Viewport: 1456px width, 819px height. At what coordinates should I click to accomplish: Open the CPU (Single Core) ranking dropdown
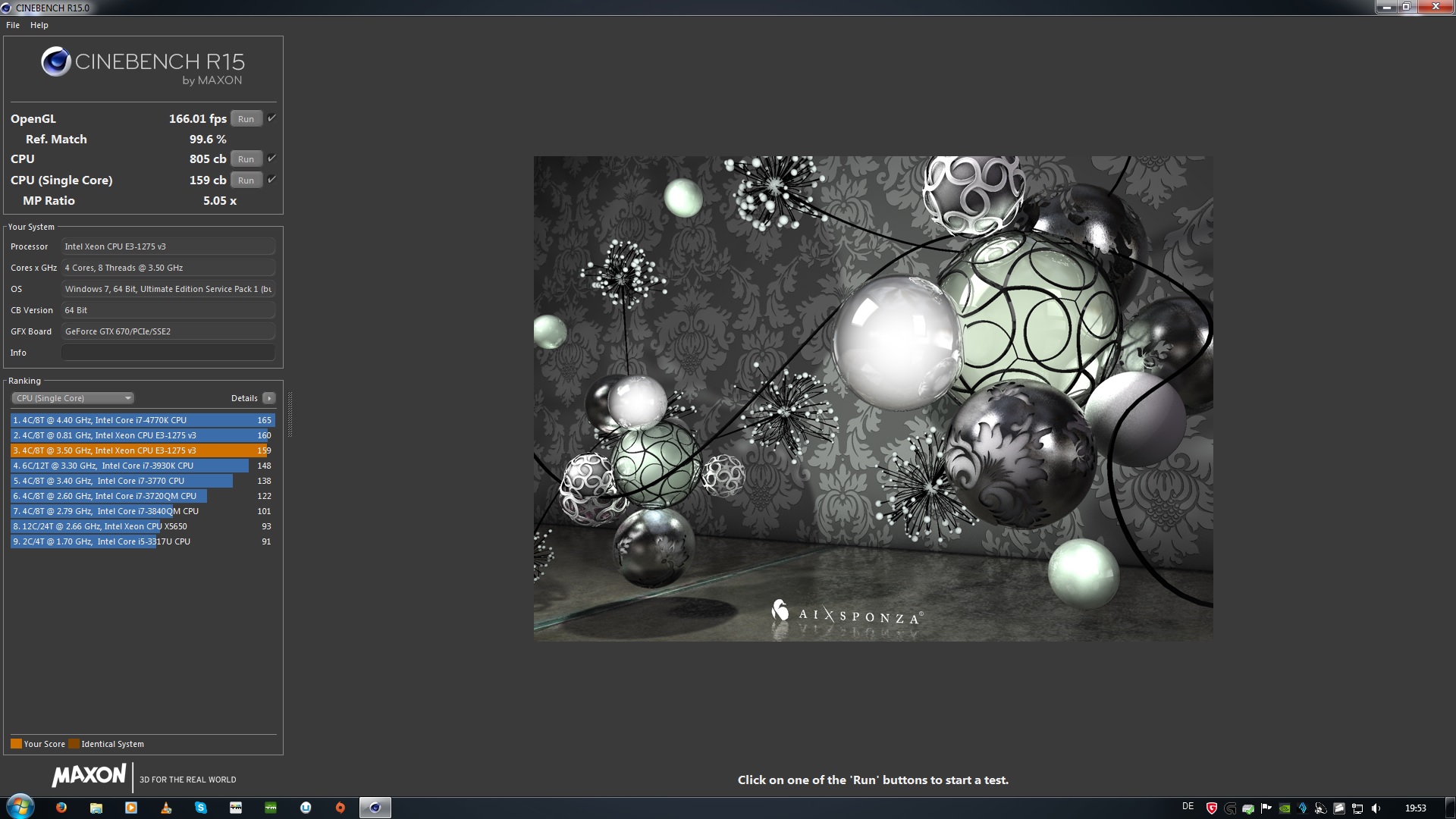pyautogui.click(x=73, y=398)
